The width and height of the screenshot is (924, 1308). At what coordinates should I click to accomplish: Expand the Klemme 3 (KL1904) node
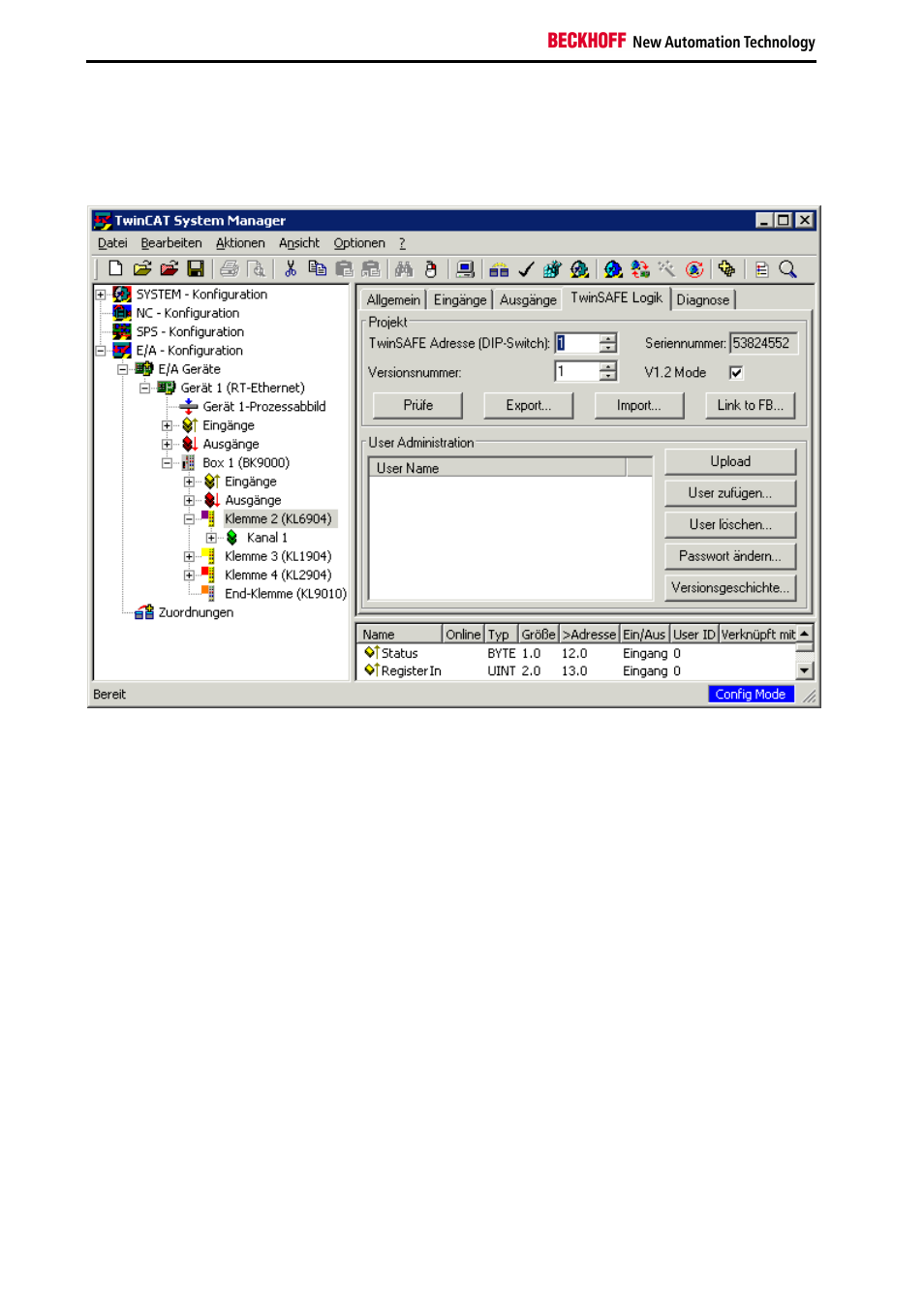pos(189,556)
